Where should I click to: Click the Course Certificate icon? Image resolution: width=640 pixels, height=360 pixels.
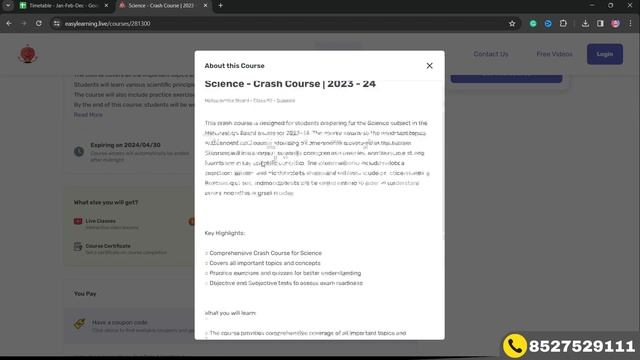(78, 247)
